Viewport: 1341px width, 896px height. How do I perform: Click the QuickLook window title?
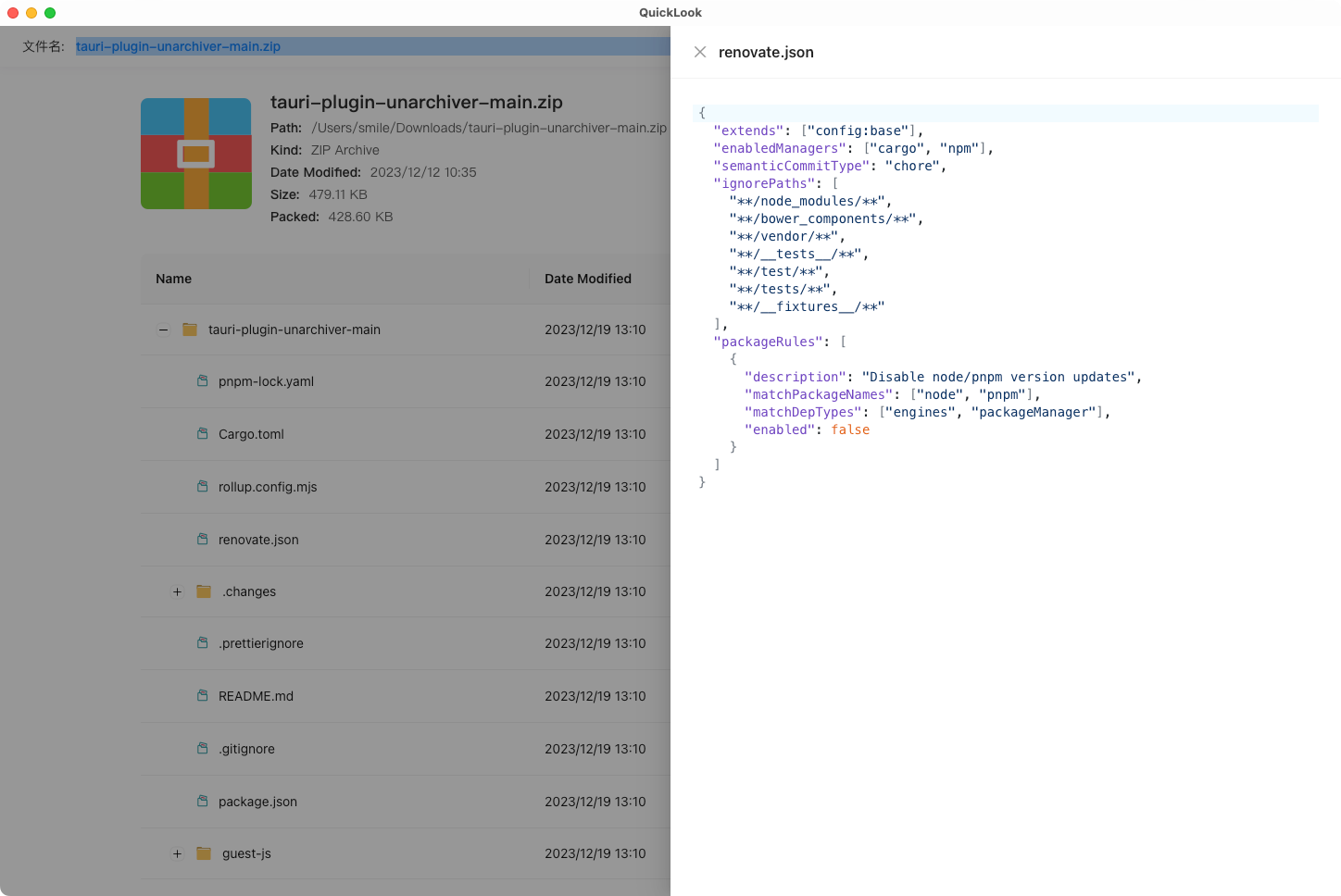pyautogui.click(x=670, y=12)
